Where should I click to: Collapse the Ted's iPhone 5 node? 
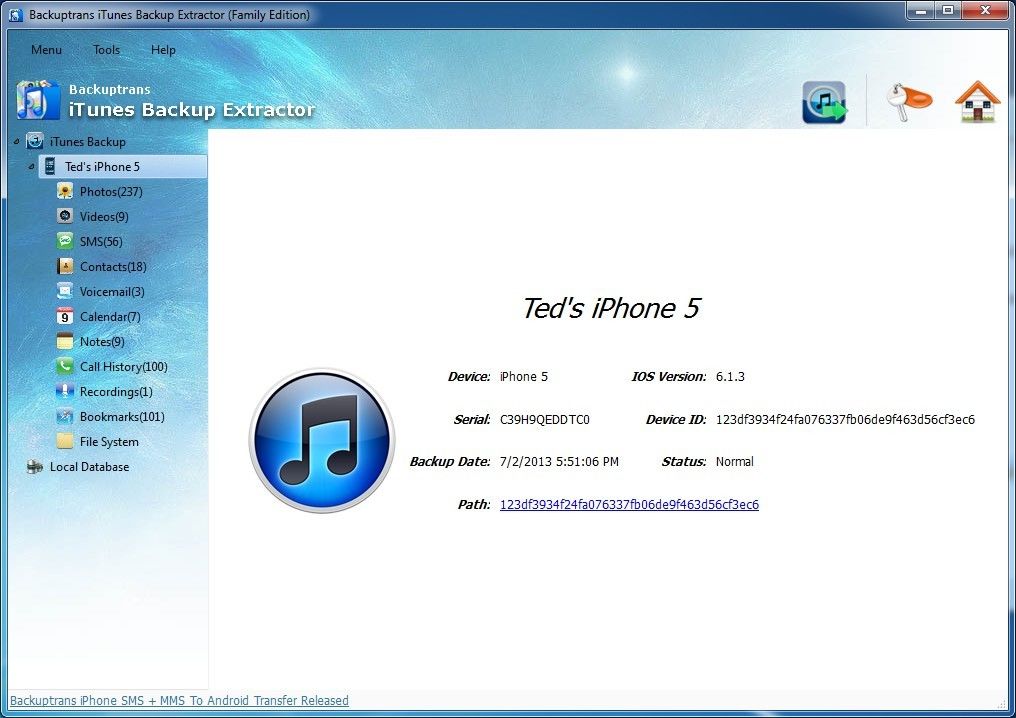click(31, 167)
